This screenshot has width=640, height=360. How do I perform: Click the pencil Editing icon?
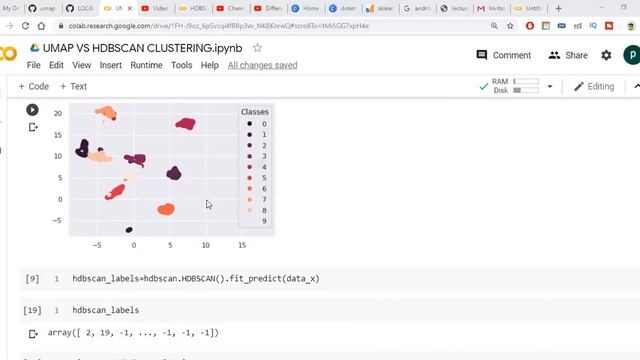click(x=578, y=87)
